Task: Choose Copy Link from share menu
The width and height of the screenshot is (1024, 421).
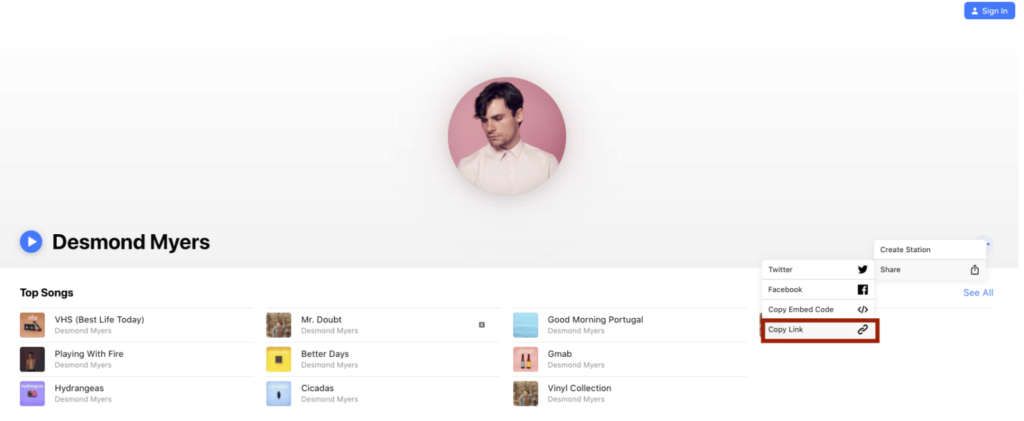Action: tap(818, 330)
